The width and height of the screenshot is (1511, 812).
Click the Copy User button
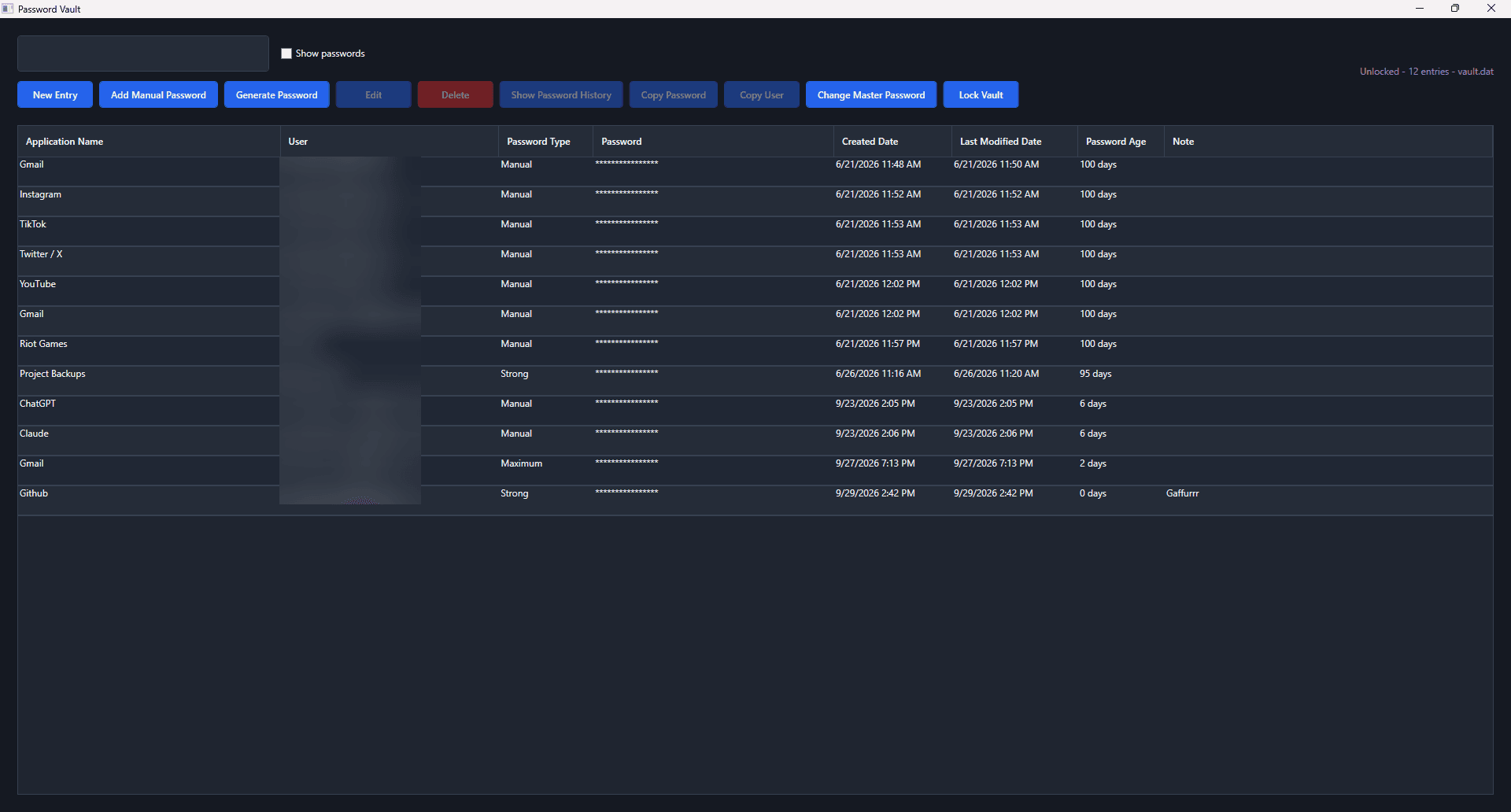click(x=762, y=94)
